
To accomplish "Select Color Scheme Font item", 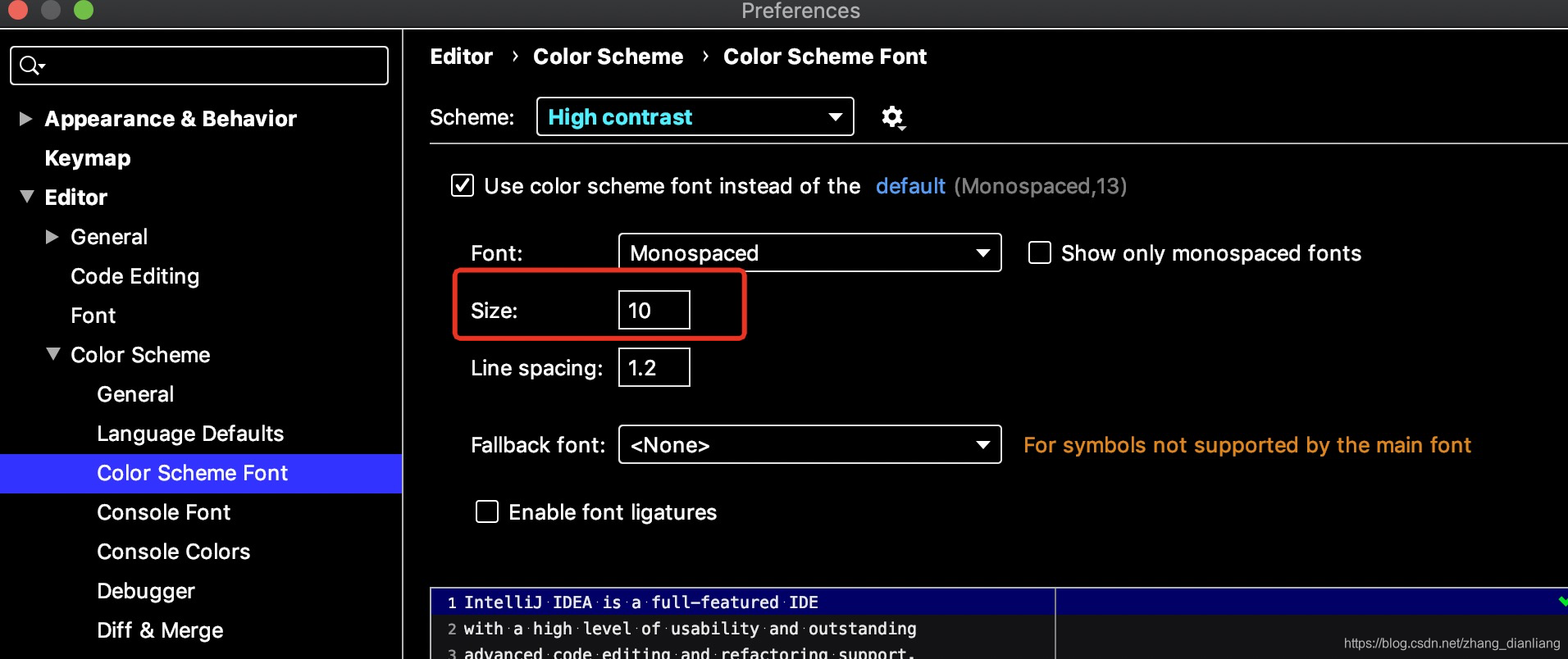I will pos(201,473).
